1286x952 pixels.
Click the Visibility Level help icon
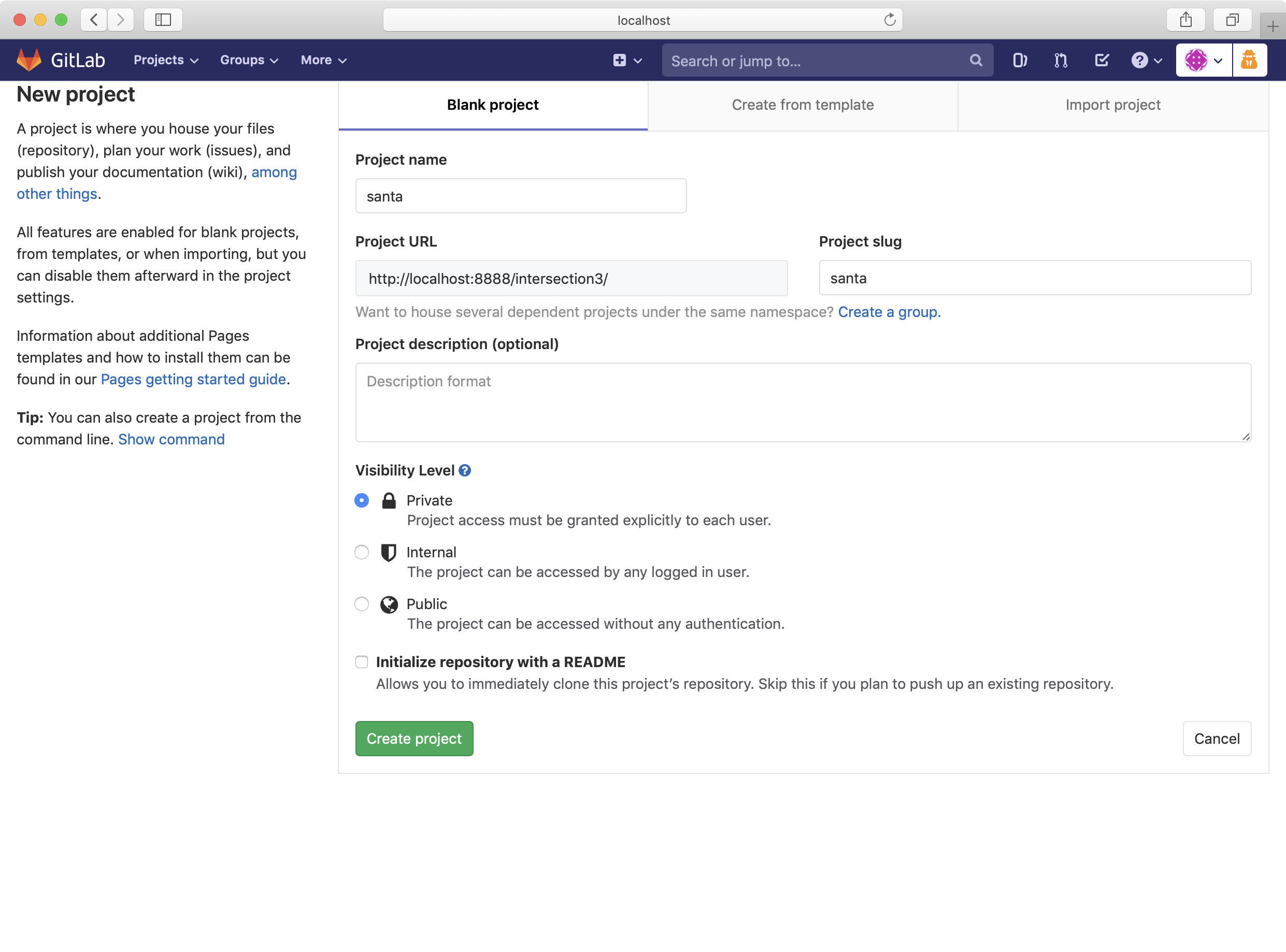click(x=465, y=470)
